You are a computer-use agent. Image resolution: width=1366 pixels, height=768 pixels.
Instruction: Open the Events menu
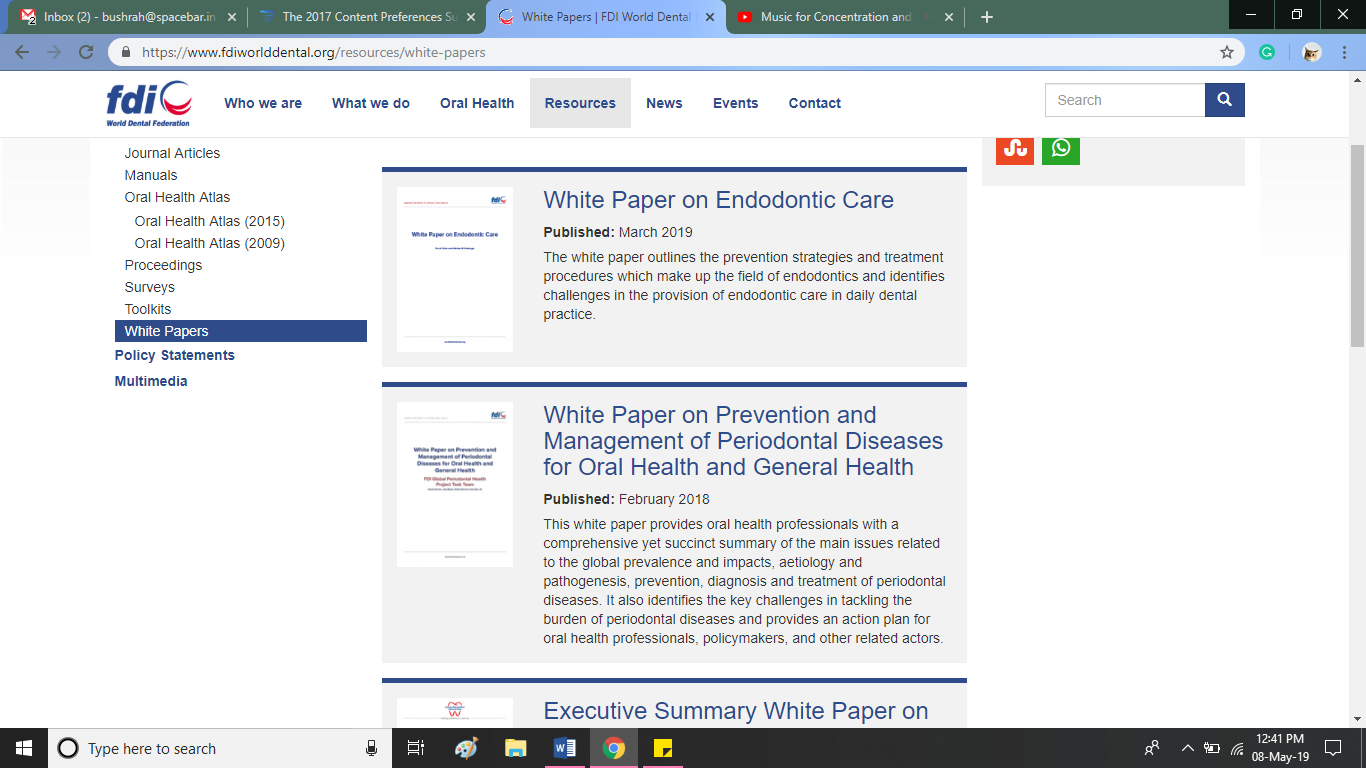(x=735, y=103)
